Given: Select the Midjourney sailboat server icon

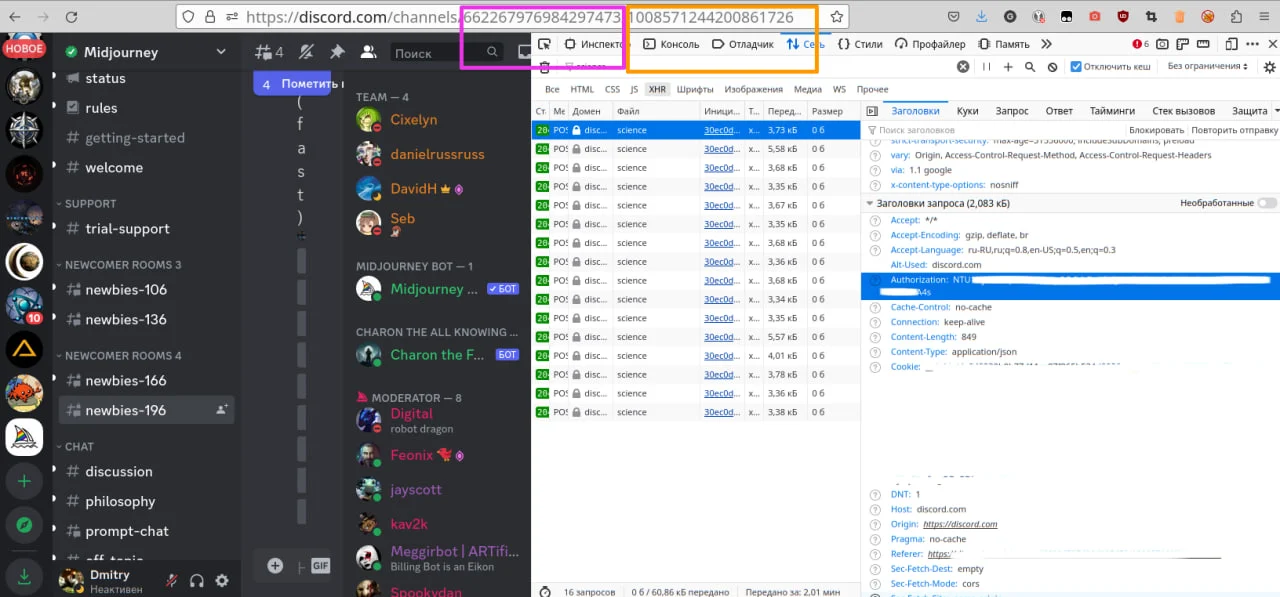Looking at the screenshot, I should click(x=24, y=437).
